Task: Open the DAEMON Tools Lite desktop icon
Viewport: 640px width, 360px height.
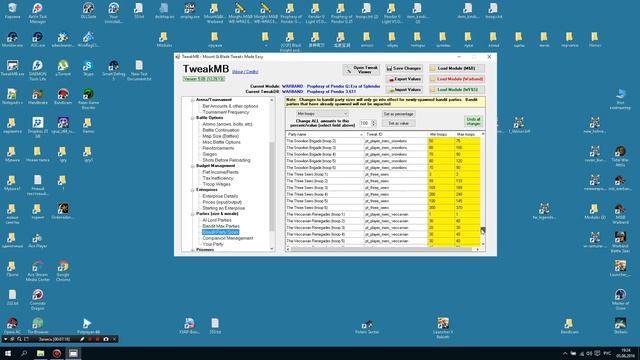Action: pyautogui.click(x=38, y=70)
